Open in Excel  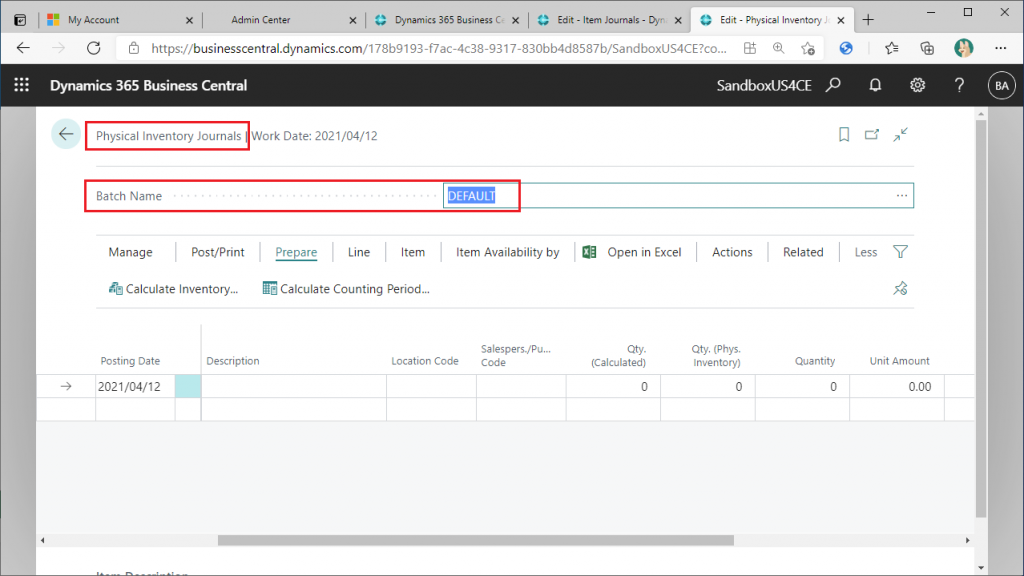(x=632, y=252)
